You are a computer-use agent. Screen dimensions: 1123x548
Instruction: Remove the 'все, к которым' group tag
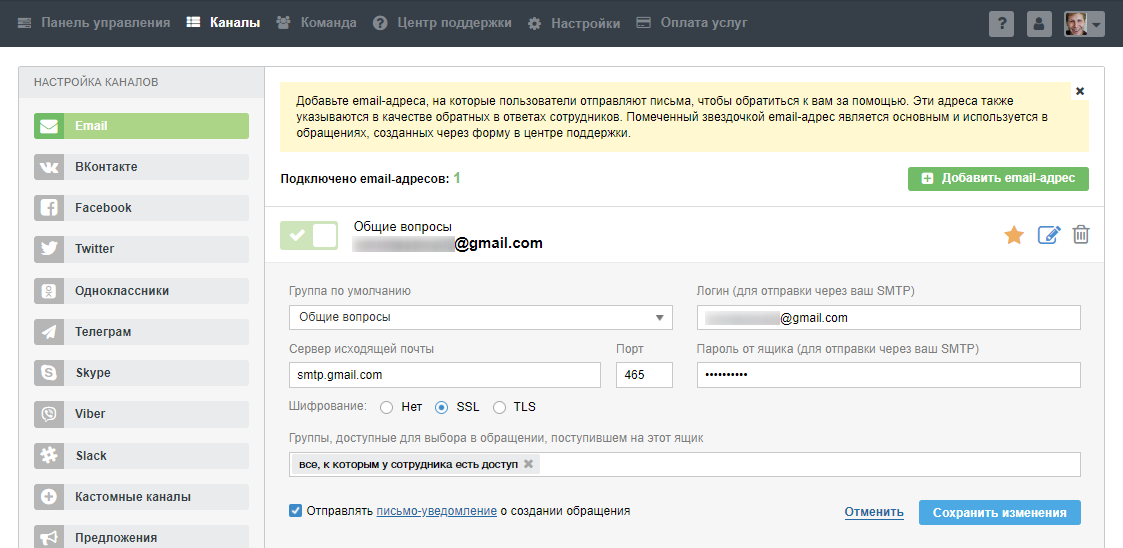[x=529, y=464]
